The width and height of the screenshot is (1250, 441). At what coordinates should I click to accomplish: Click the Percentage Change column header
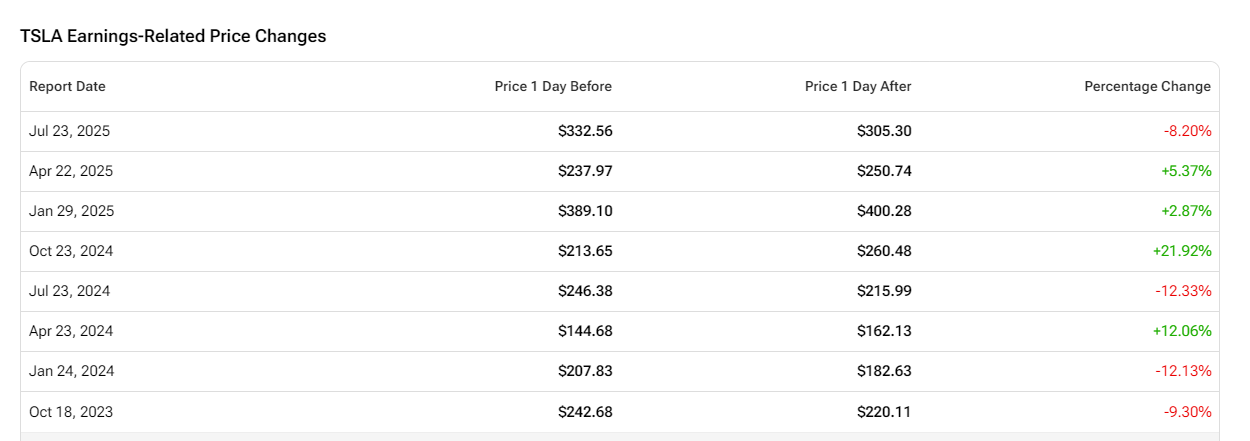[1147, 87]
